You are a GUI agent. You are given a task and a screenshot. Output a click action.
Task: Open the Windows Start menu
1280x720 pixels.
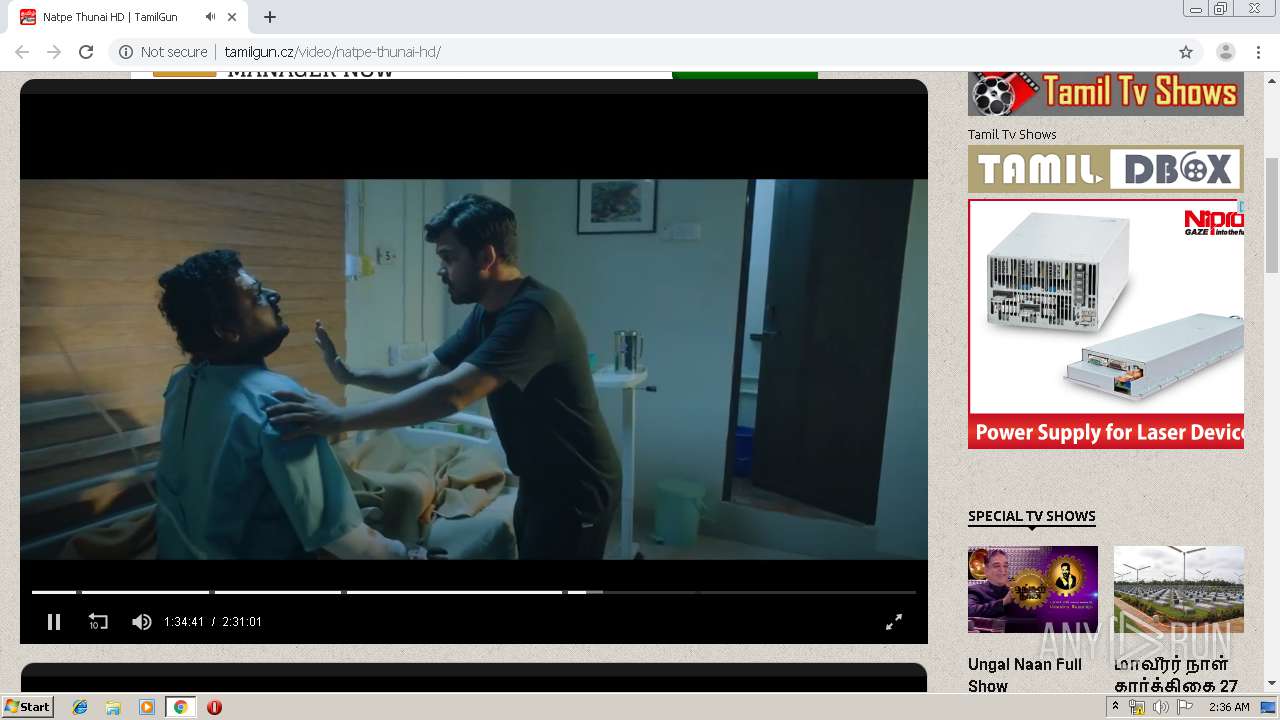[27, 707]
